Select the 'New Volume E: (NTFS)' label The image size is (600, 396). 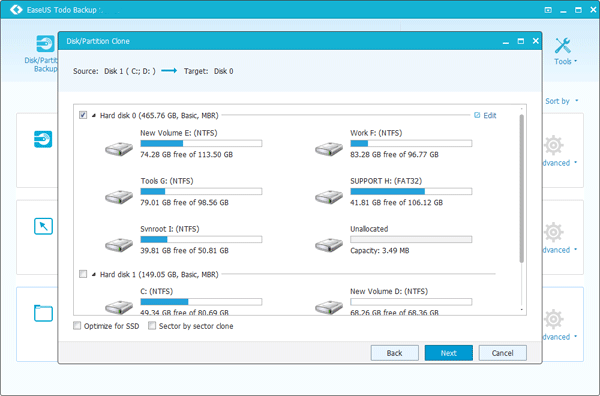tap(179, 133)
